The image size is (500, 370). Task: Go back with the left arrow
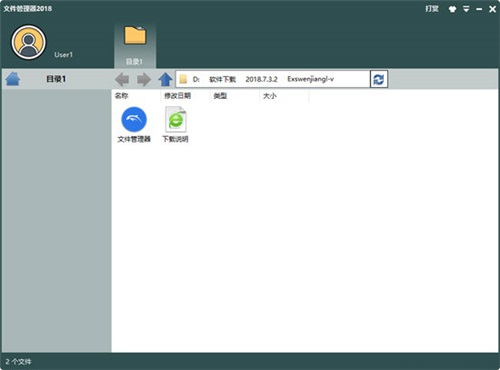(122, 79)
